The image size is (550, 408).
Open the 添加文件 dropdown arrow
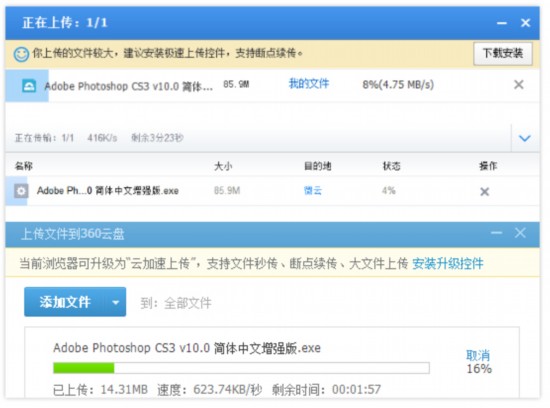115,302
